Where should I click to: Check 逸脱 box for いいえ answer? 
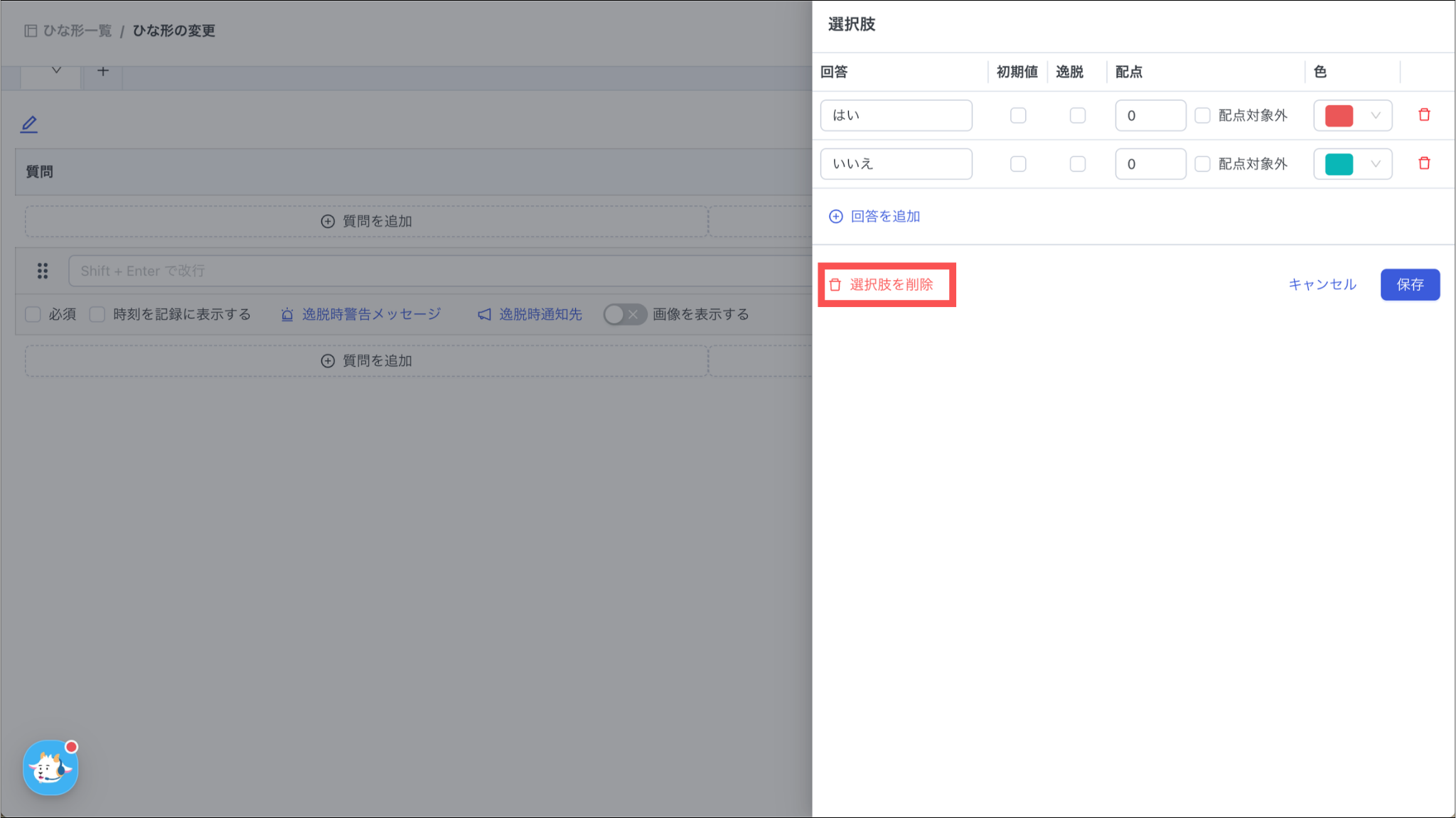point(1078,164)
